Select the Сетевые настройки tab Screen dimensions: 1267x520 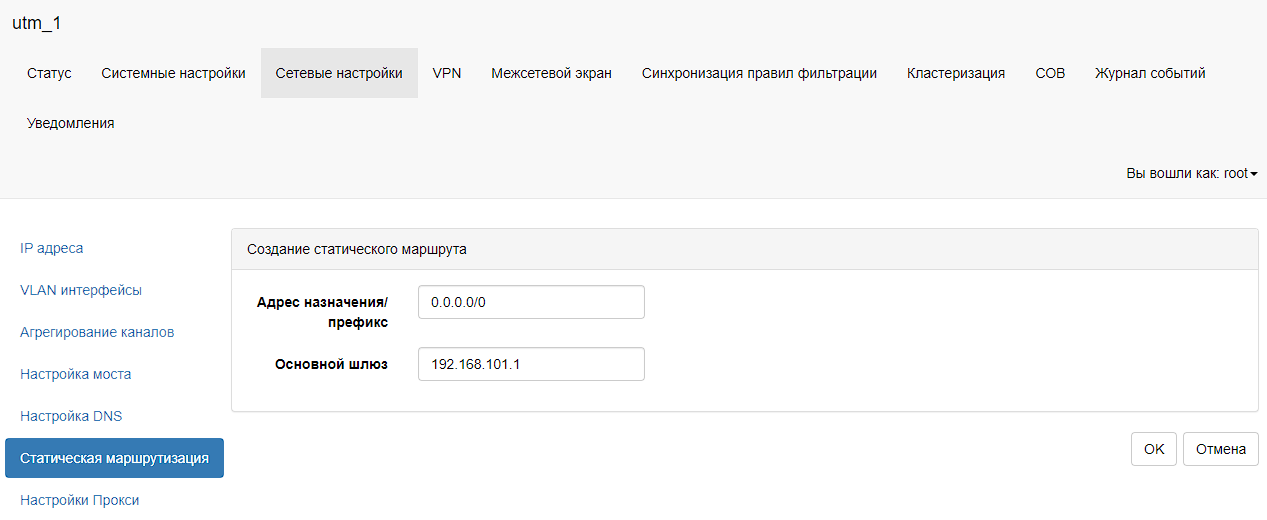pos(339,73)
